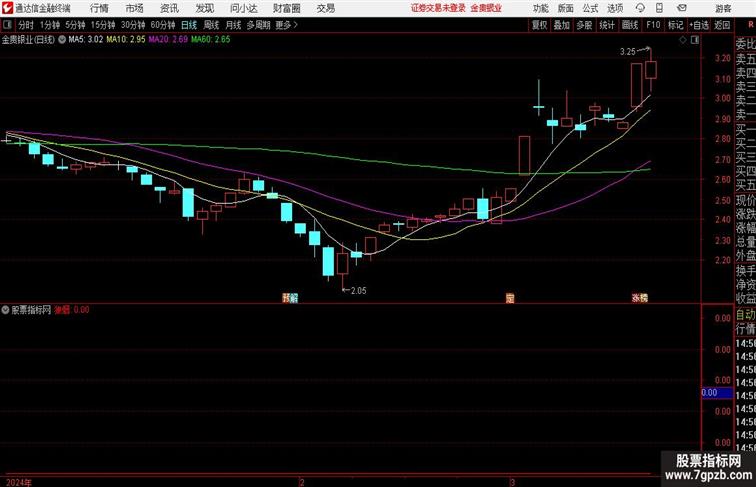This screenshot has width=756, height=487.
Task: Open the customer service headset icon
Action: (640, 8)
